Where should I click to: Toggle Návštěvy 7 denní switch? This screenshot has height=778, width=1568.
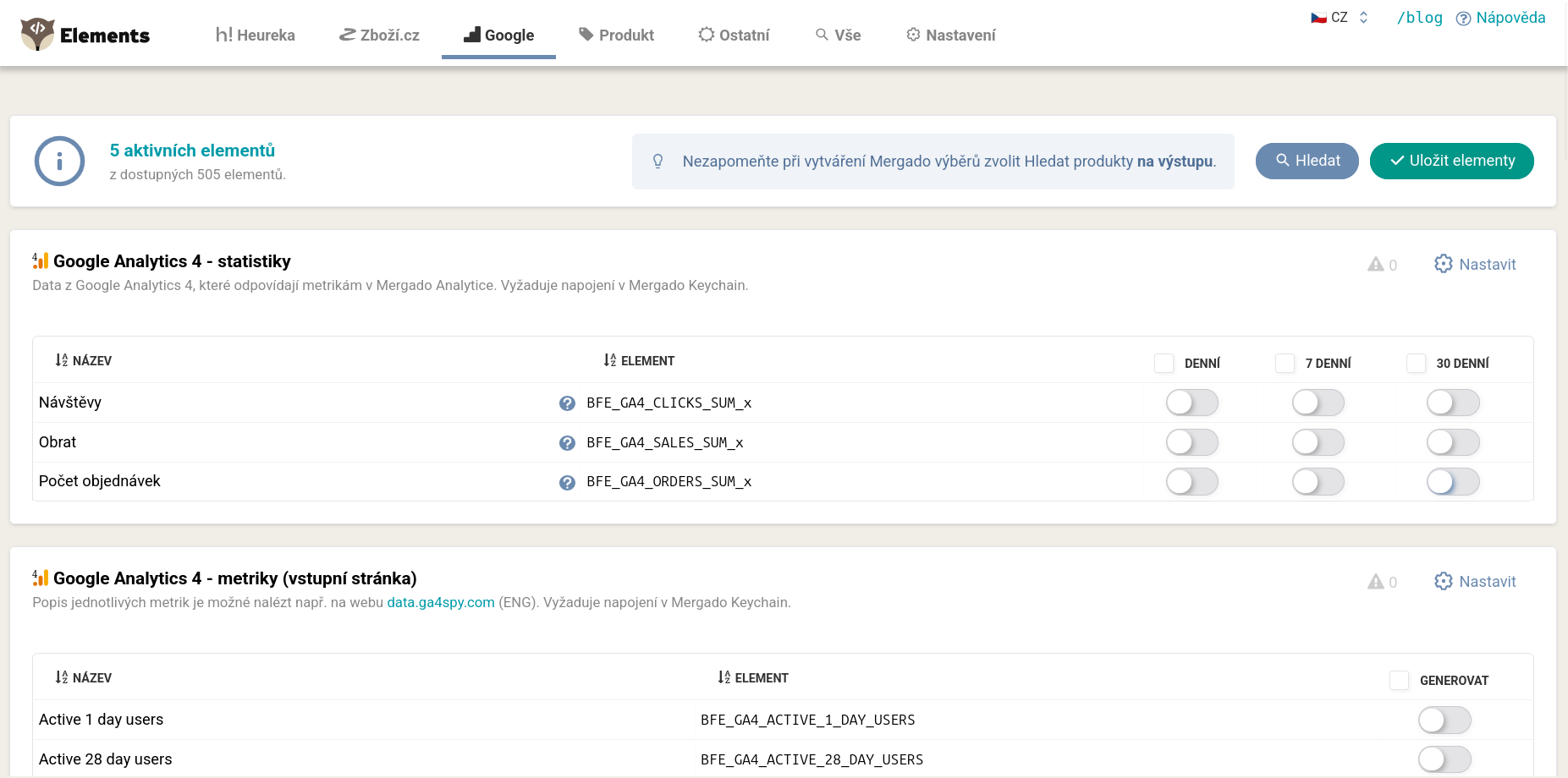tap(1318, 403)
